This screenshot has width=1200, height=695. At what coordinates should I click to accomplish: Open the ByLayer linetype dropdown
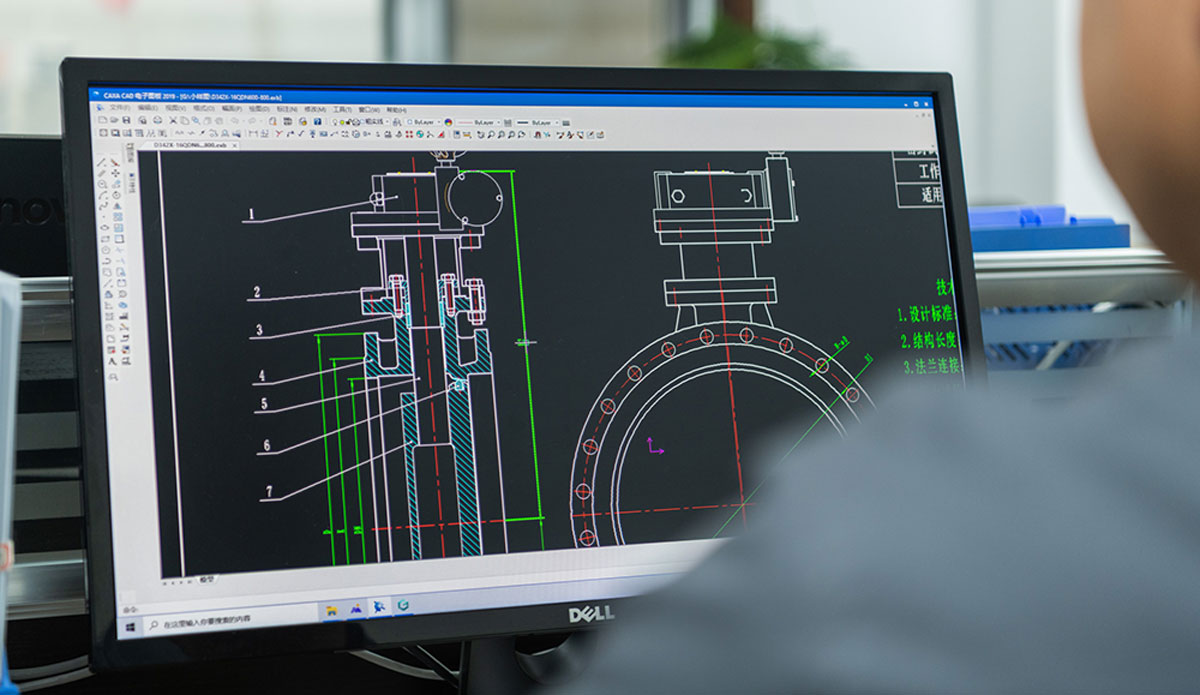(478, 123)
